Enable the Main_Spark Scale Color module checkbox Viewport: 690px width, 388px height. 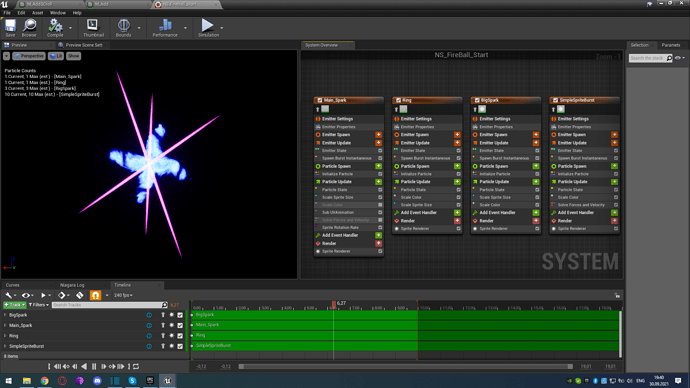380,205
